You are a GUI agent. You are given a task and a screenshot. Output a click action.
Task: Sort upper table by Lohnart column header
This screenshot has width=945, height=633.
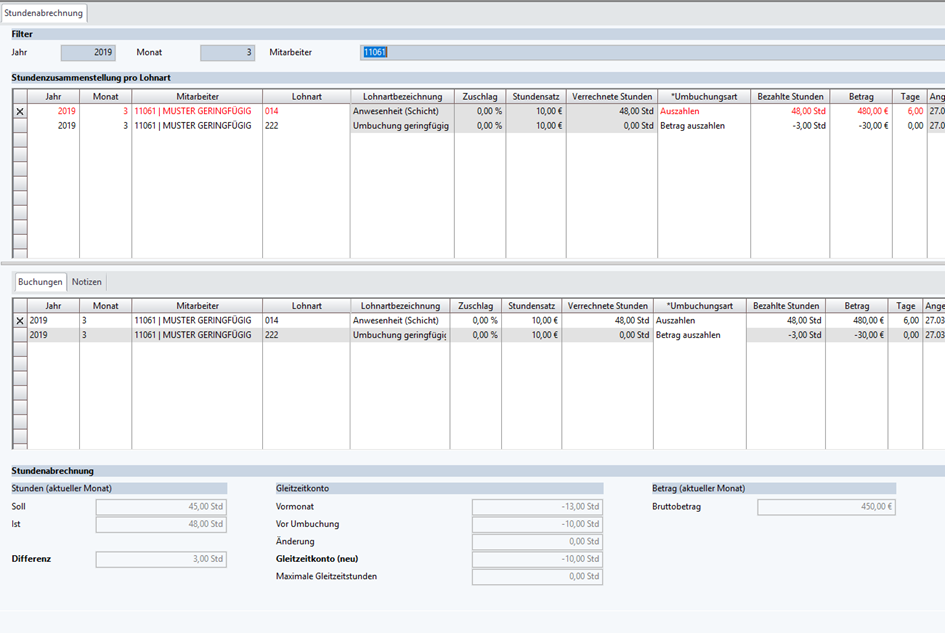tap(306, 96)
